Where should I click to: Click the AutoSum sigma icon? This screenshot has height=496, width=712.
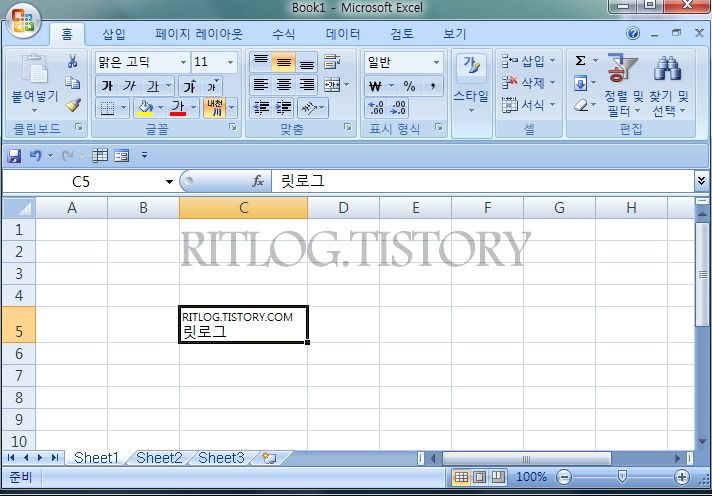(x=580, y=61)
